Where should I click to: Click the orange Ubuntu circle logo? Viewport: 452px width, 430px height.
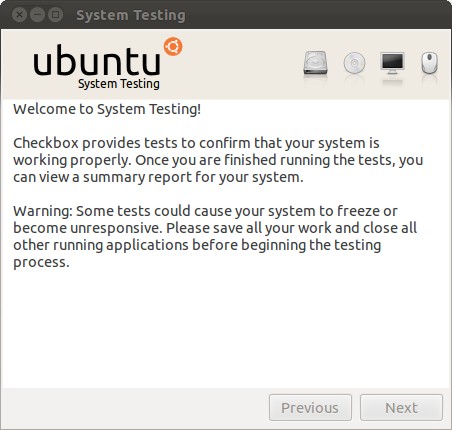(173, 46)
